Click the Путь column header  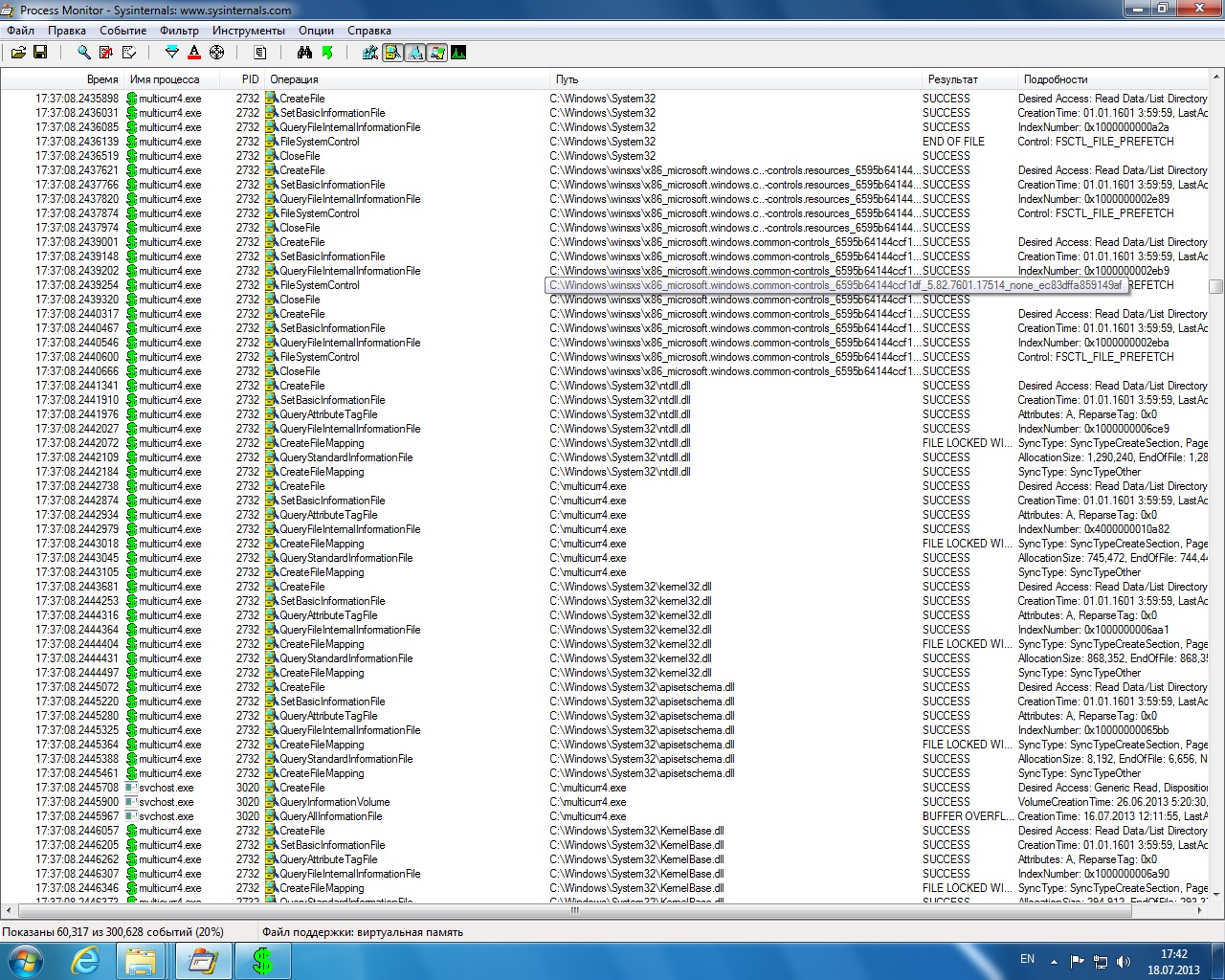736,79
